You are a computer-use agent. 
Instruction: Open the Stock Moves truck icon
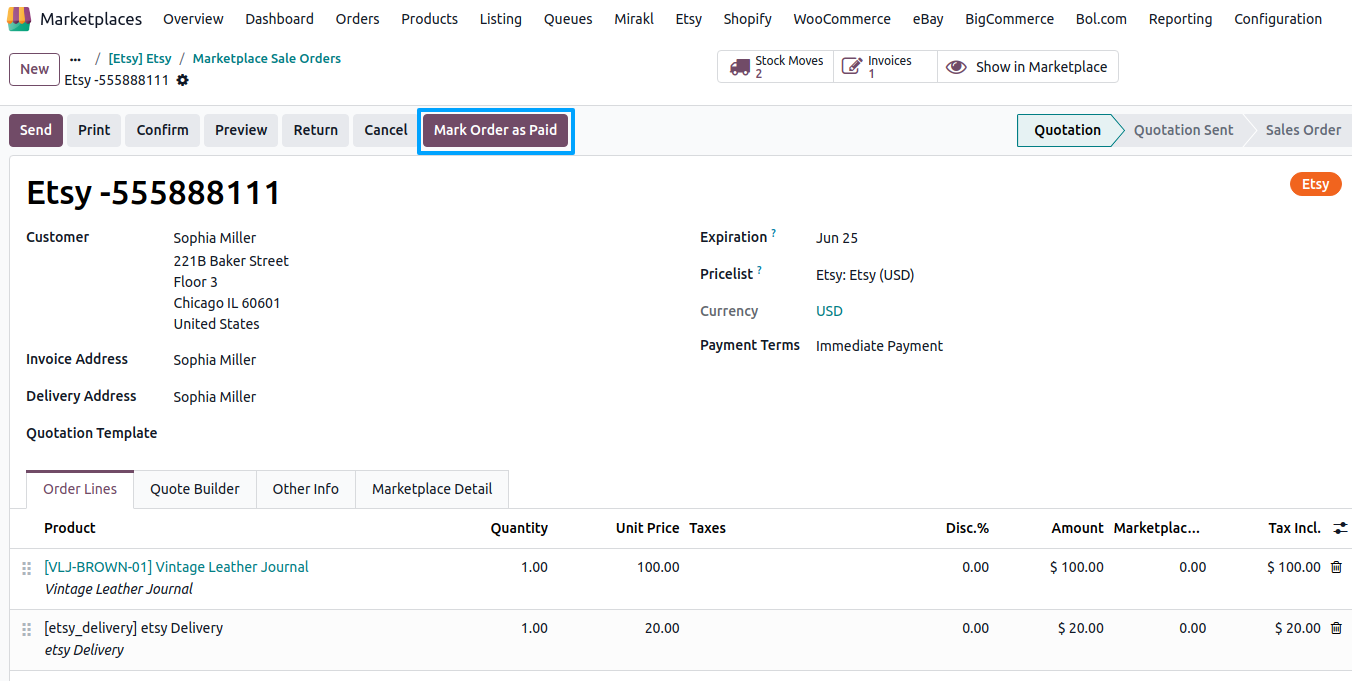tap(740, 67)
